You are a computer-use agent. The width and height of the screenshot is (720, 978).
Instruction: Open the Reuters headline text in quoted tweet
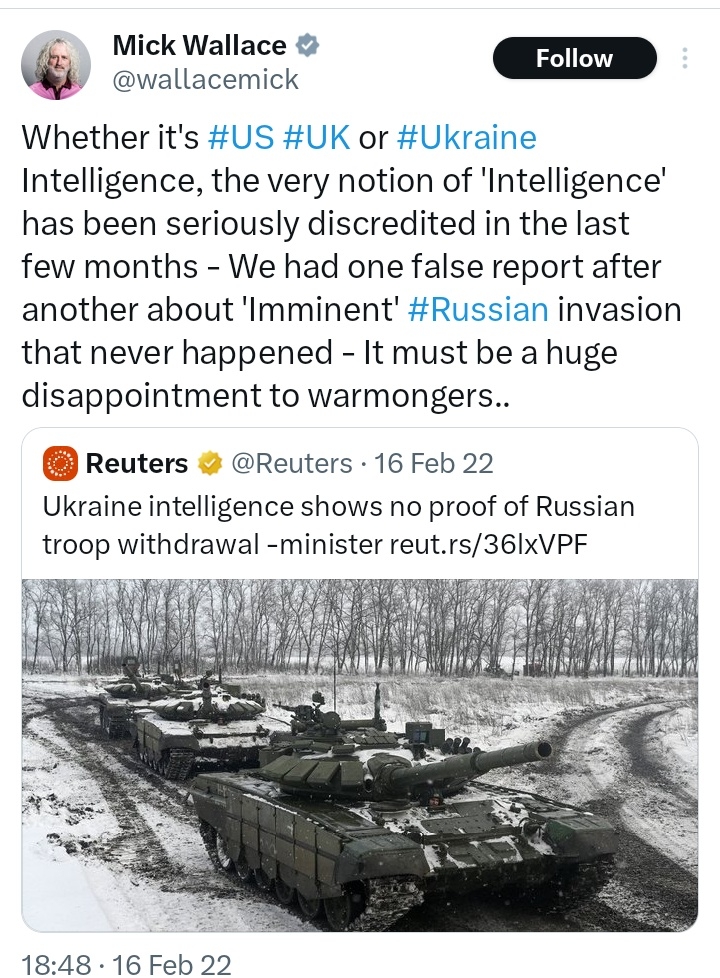click(x=338, y=524)
